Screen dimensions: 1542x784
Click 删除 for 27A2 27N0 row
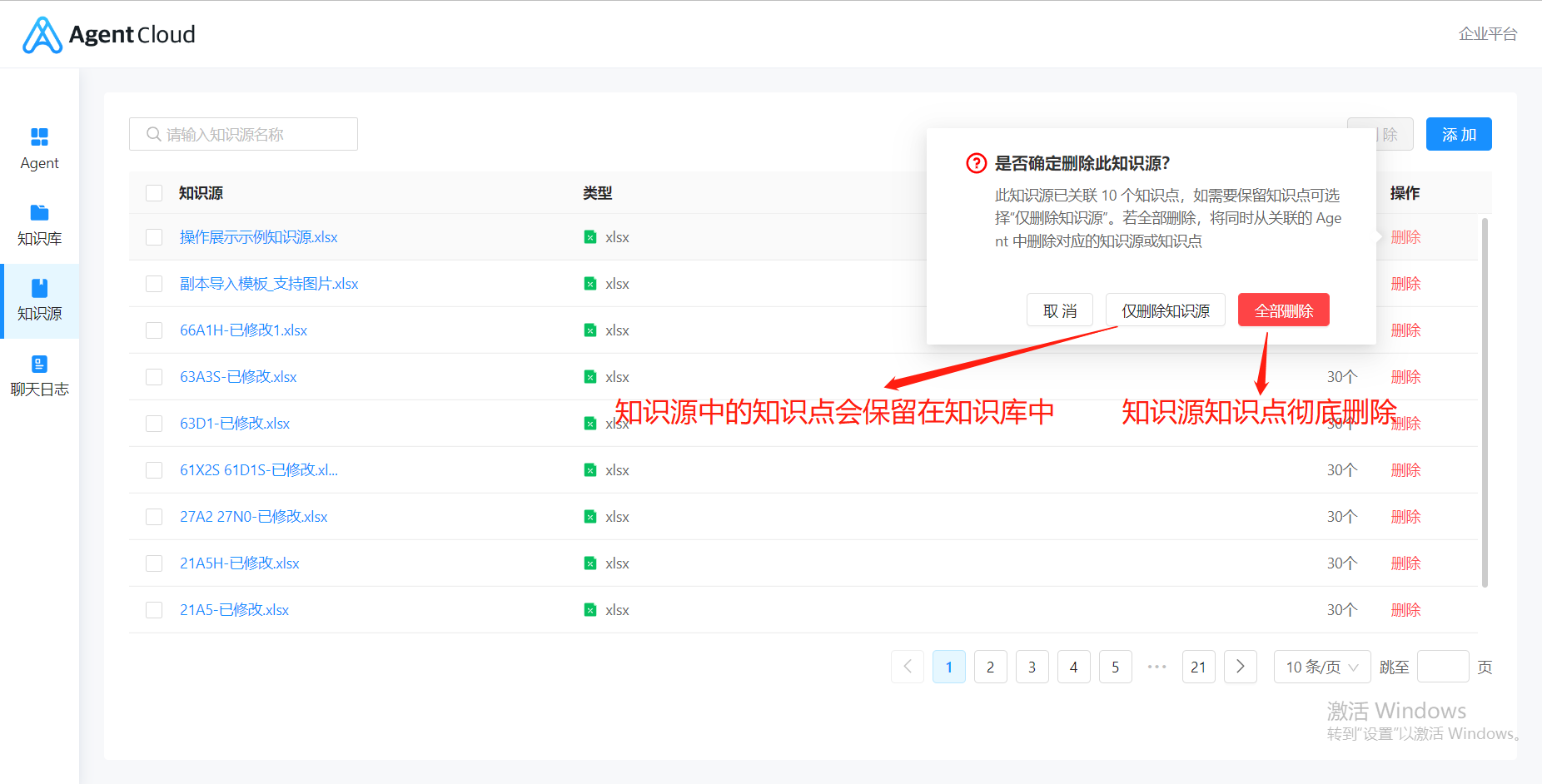pos(1405,517)
